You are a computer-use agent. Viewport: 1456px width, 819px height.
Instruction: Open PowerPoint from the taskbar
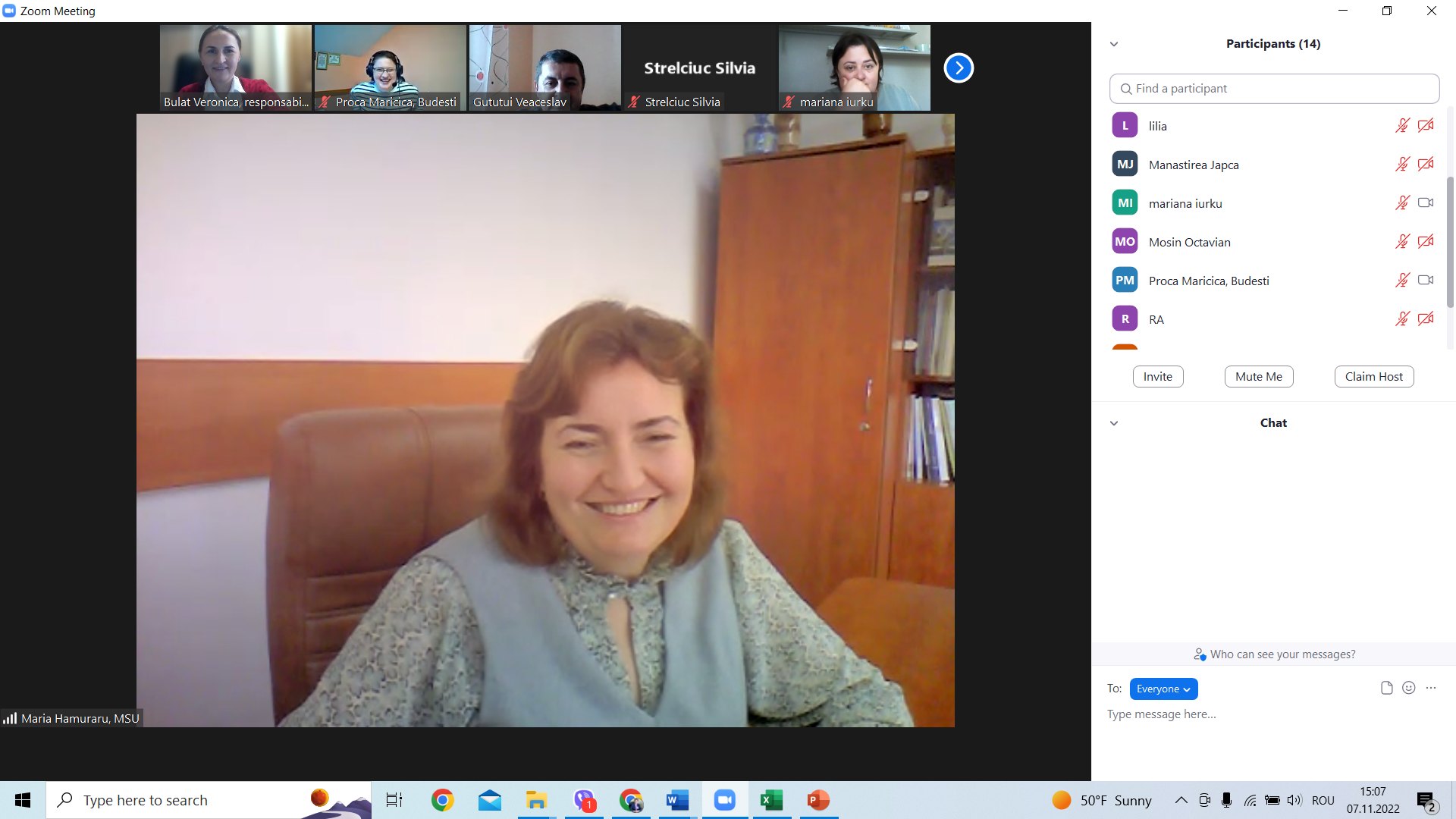(x=818, y=800)
